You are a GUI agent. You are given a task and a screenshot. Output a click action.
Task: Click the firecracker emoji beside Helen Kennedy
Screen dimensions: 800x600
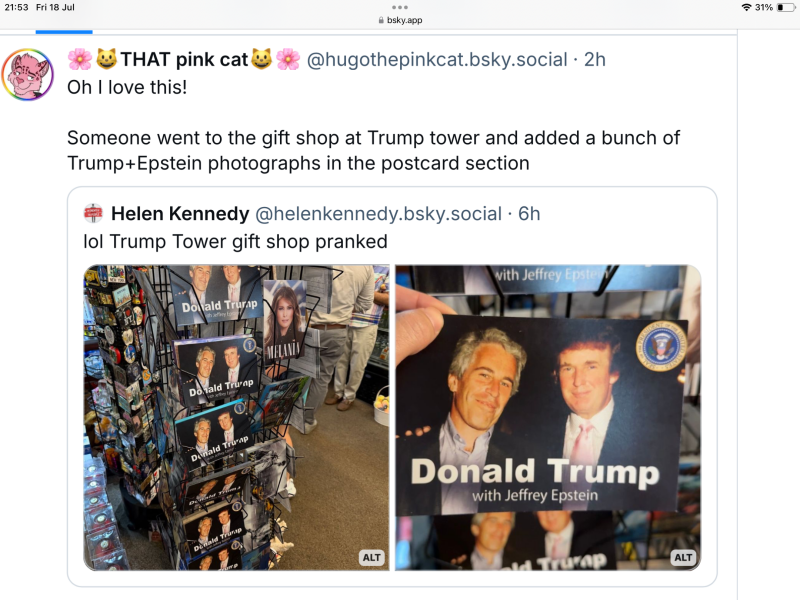coord(92,213)
